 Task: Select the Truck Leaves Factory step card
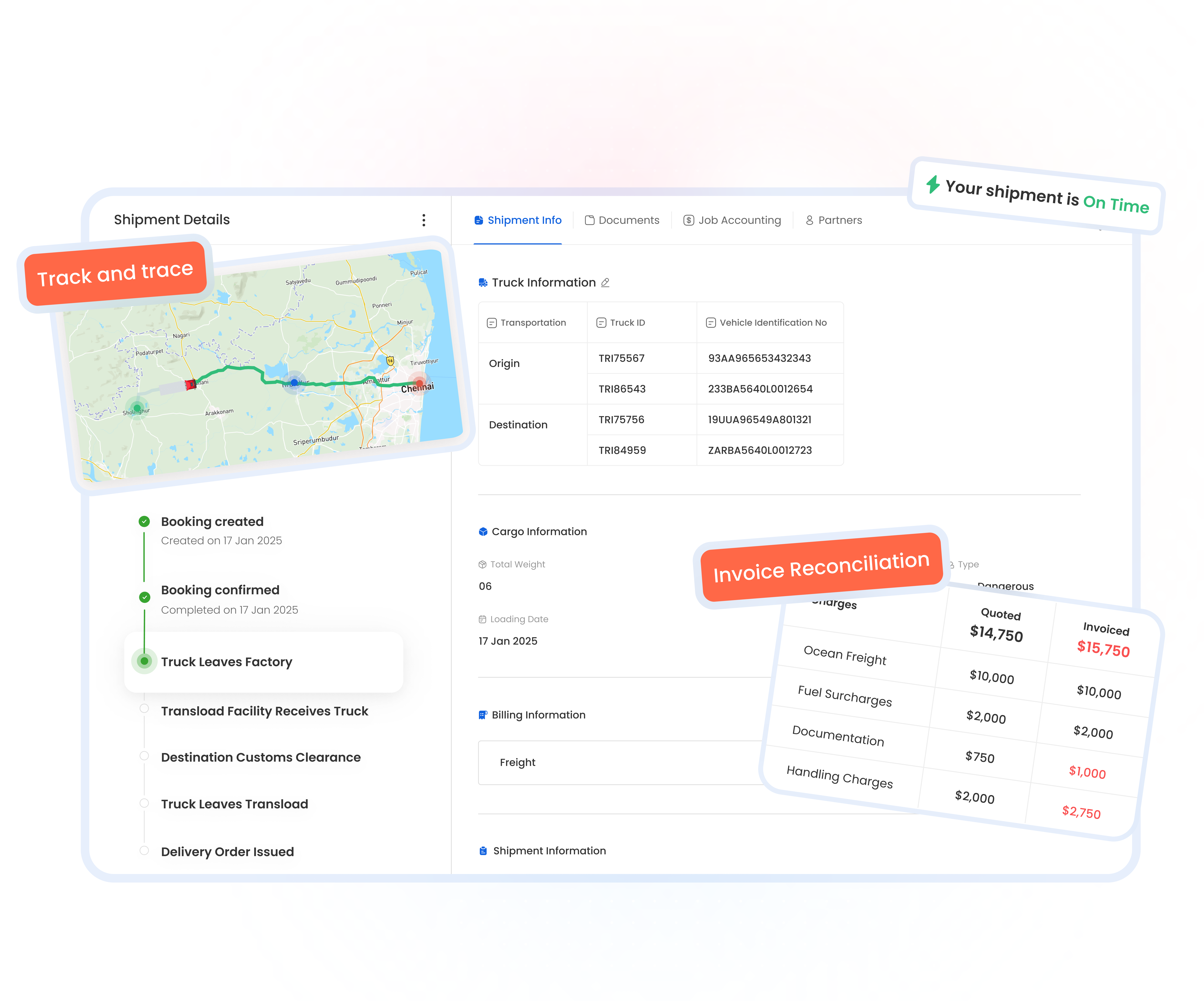(x=264, y=662)
